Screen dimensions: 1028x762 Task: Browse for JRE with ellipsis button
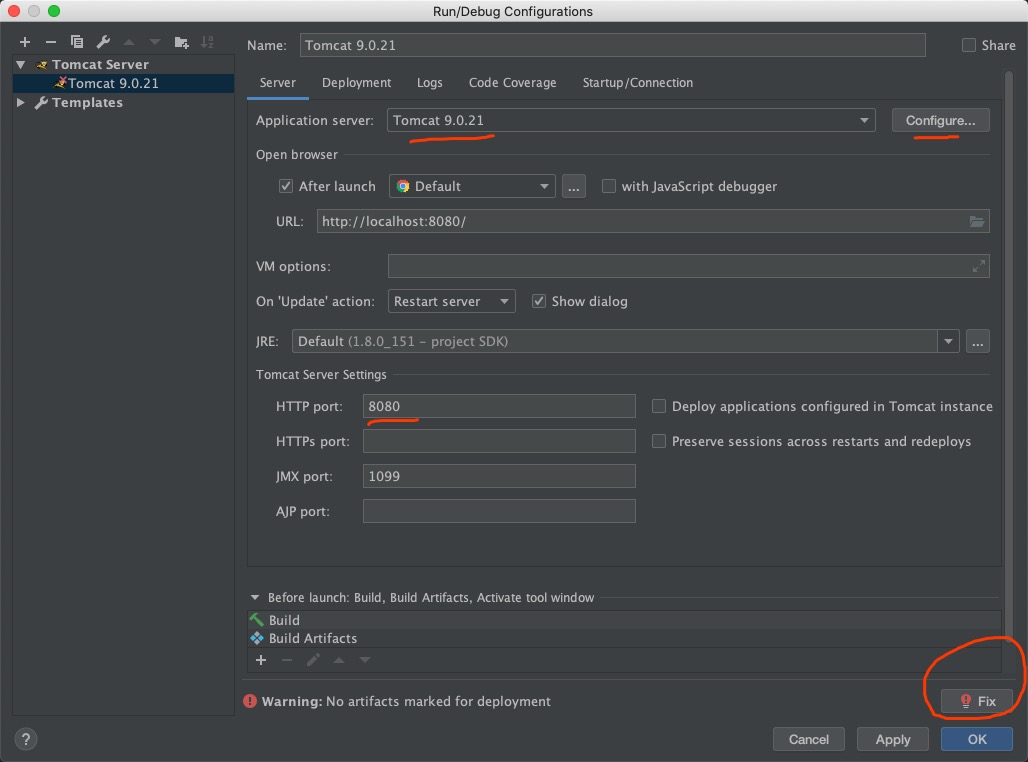[978, 341]
